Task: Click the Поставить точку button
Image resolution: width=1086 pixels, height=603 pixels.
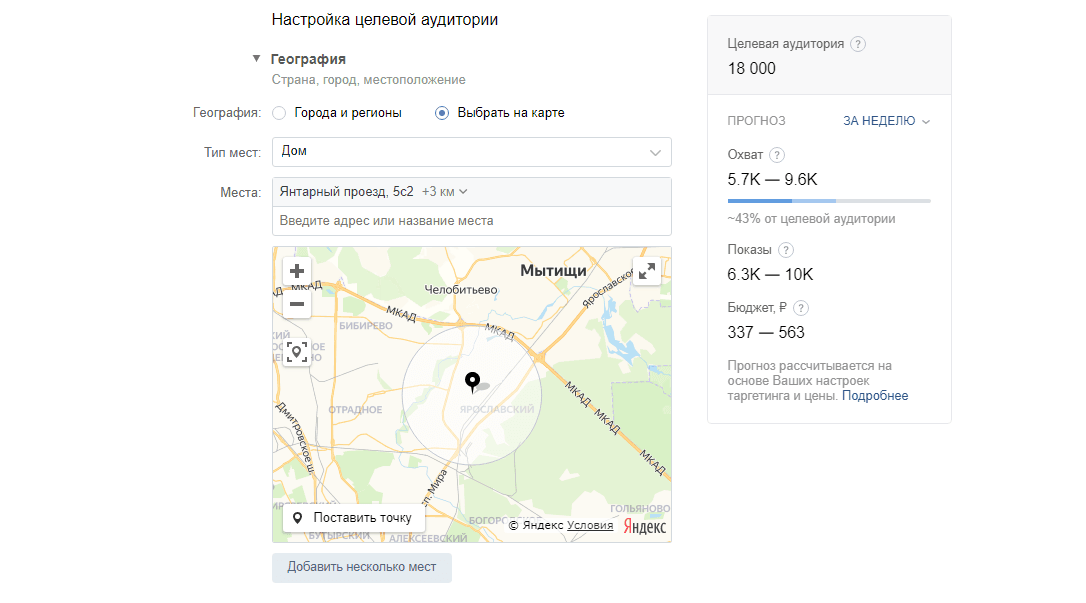Action: (354, 518)
